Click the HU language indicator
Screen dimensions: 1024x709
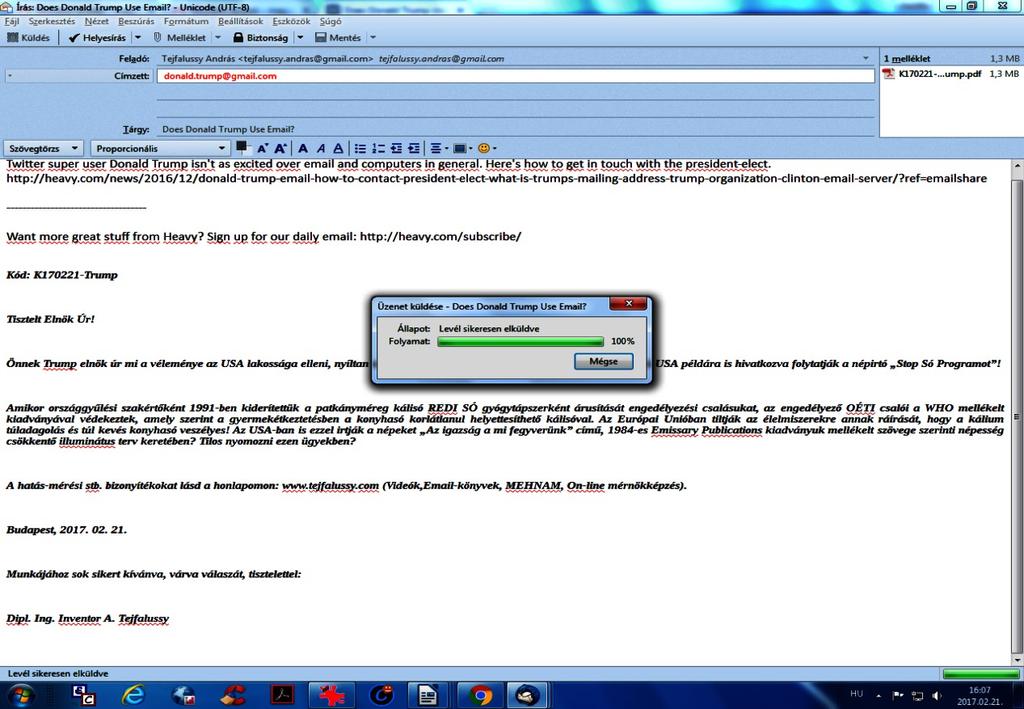click(x=856, y=694)
